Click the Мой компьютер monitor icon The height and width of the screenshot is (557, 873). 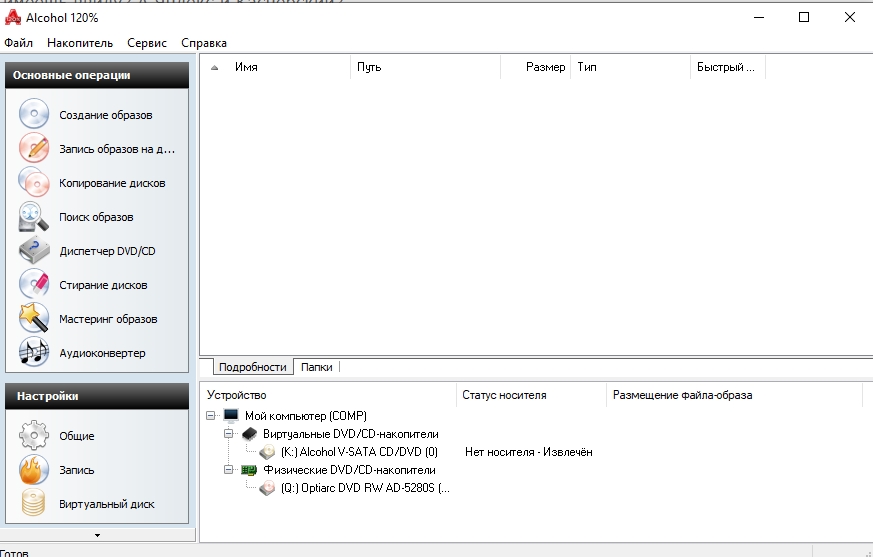pyautogui.click(x=230, y=416)
